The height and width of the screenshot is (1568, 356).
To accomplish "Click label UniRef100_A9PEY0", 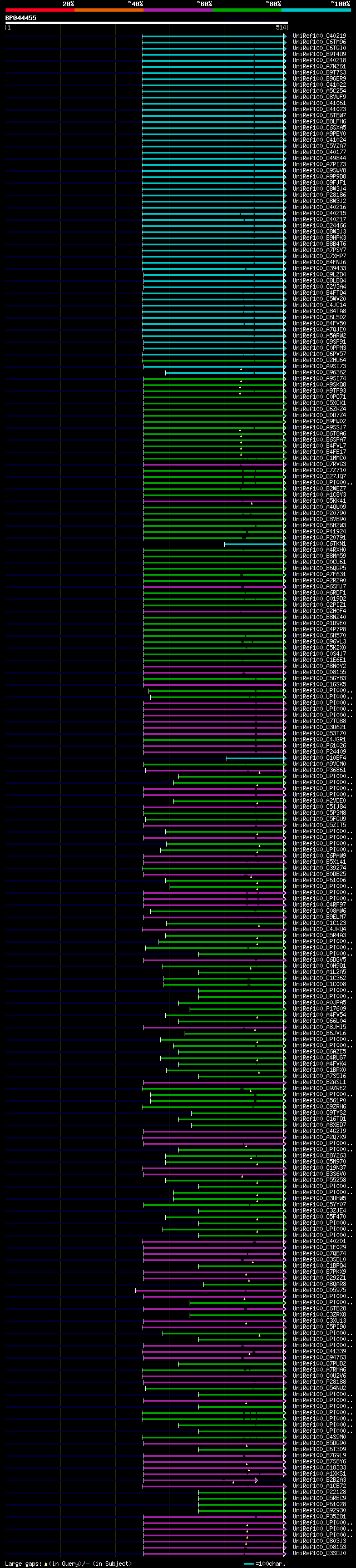I will 319,134.
